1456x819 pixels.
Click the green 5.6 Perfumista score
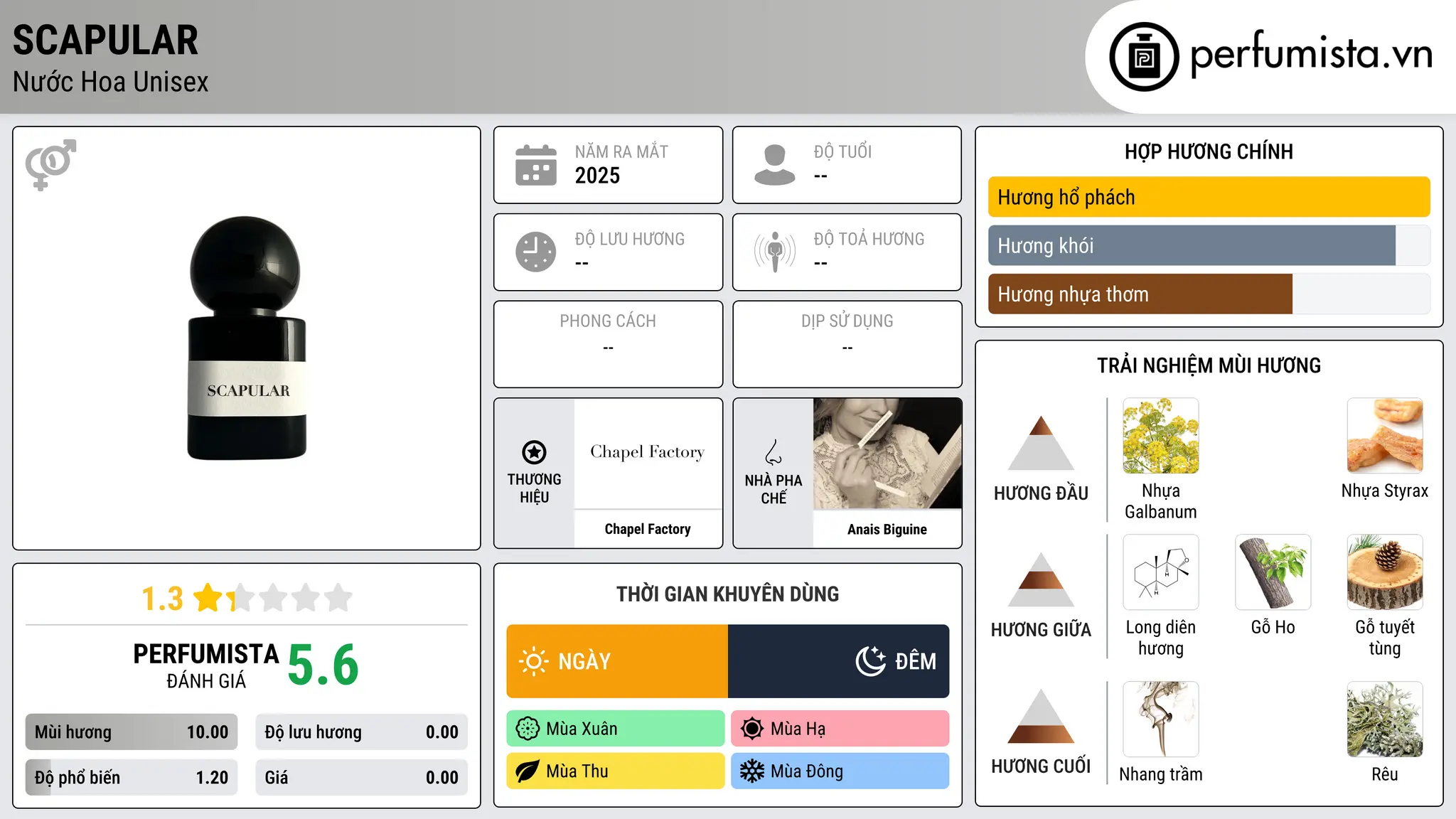pos(323,665)
